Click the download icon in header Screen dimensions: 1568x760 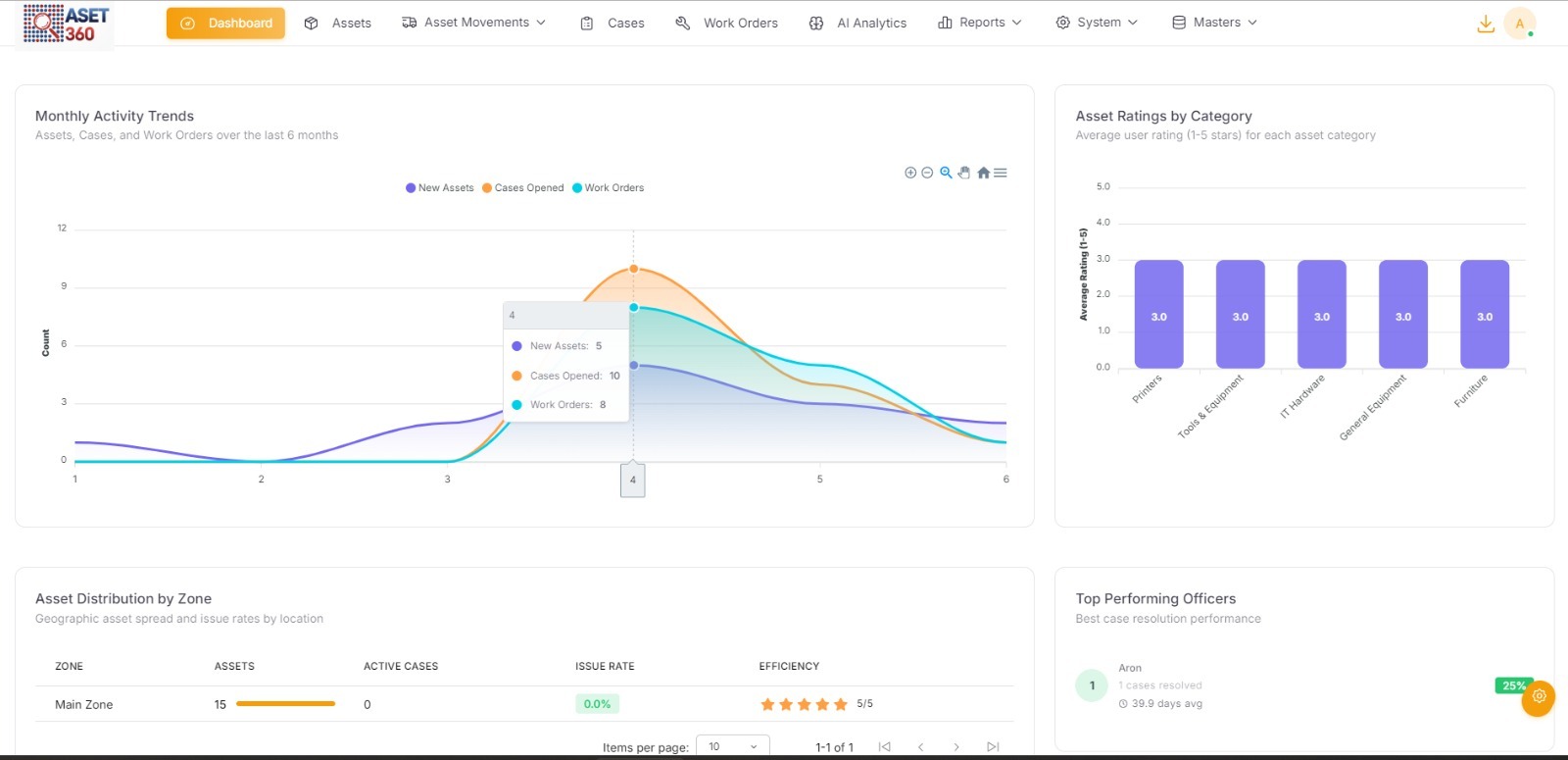coord(1486,24)
